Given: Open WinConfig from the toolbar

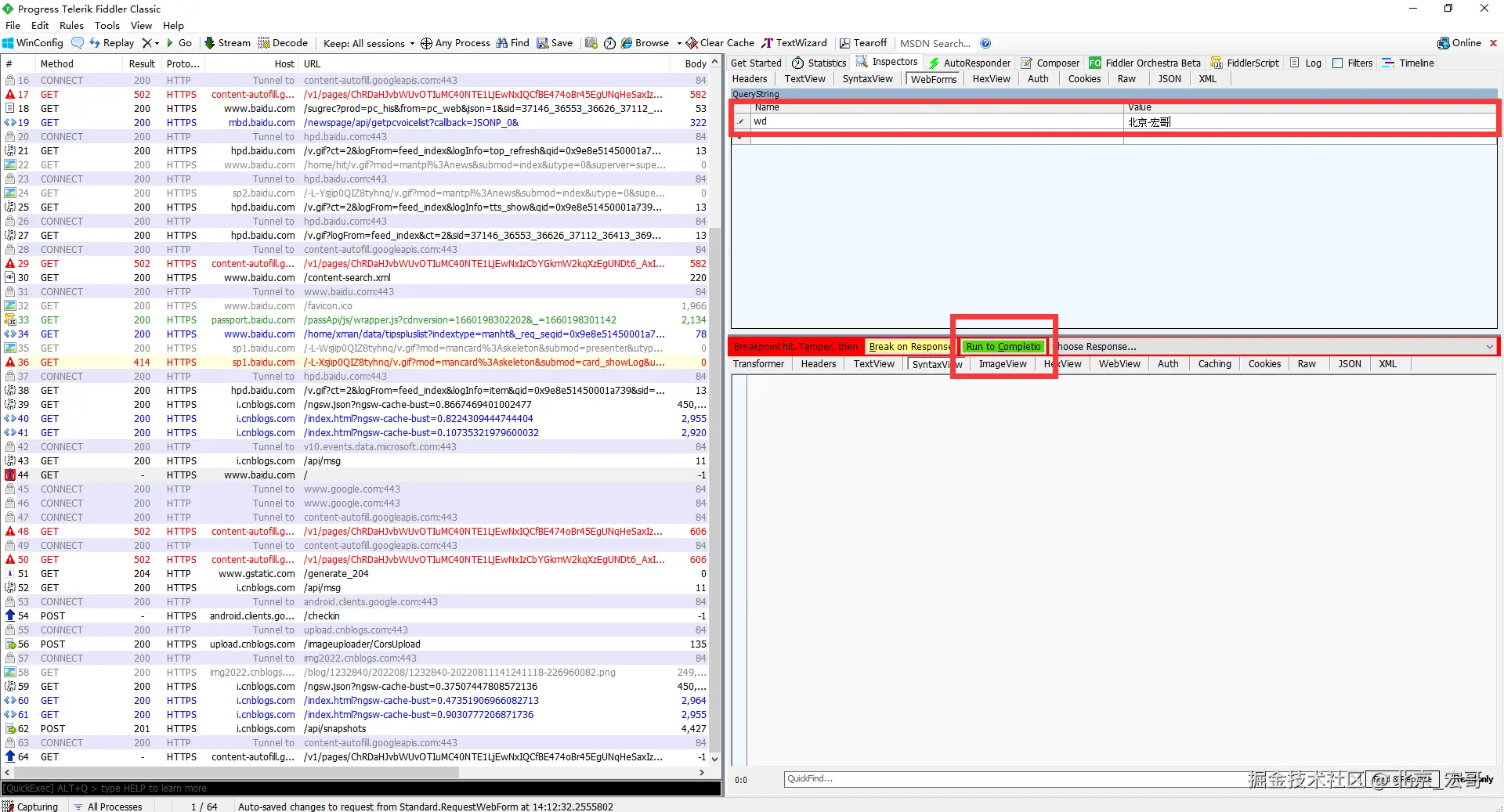Looking at the screenshot, I should 33,43.
